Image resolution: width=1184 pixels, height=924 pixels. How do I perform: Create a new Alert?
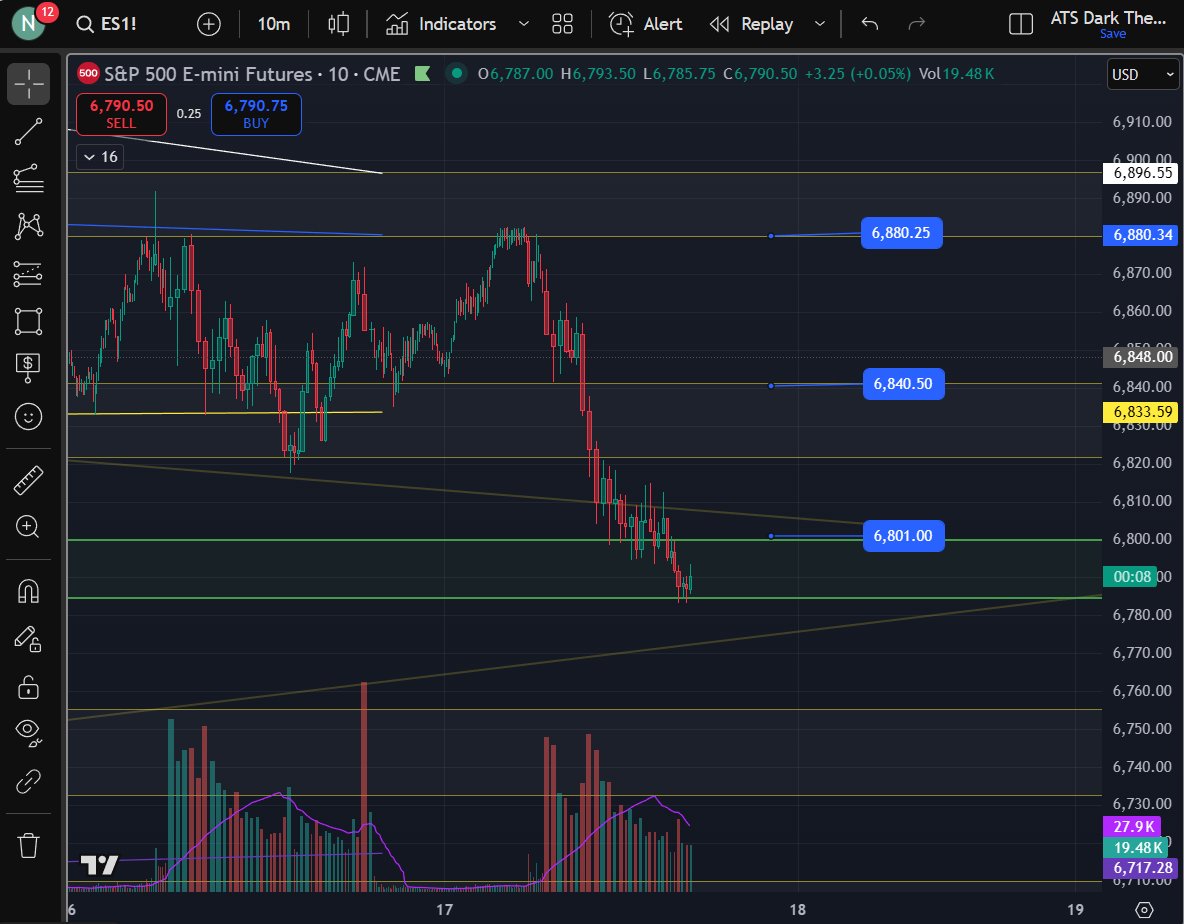tap(646, 24)
